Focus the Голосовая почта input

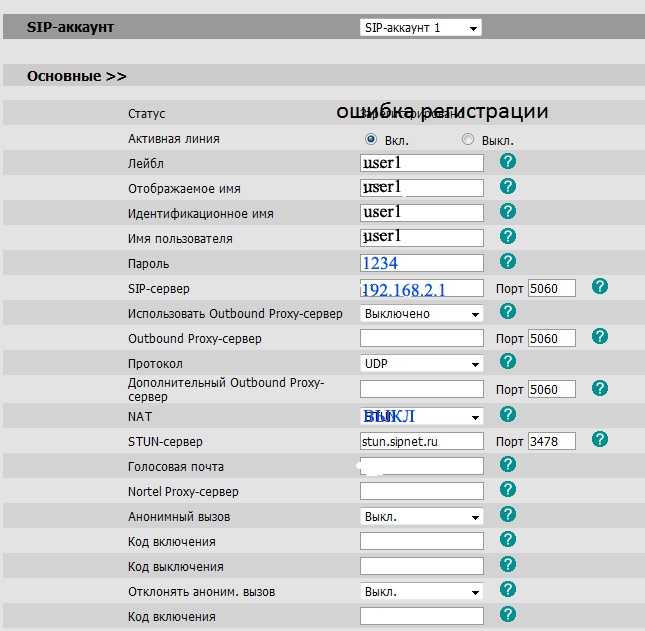pos(422,466)
